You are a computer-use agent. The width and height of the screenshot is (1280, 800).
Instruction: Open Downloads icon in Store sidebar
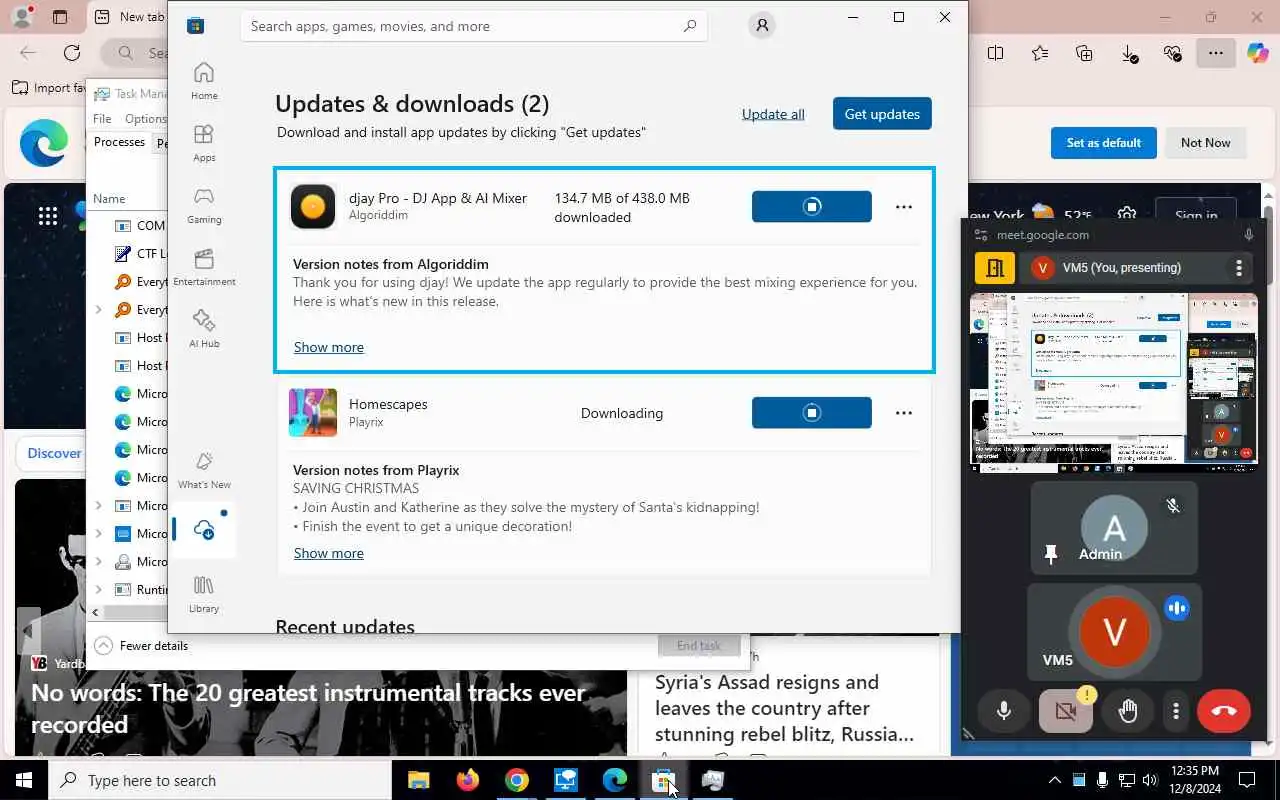(x=204, y=530)
